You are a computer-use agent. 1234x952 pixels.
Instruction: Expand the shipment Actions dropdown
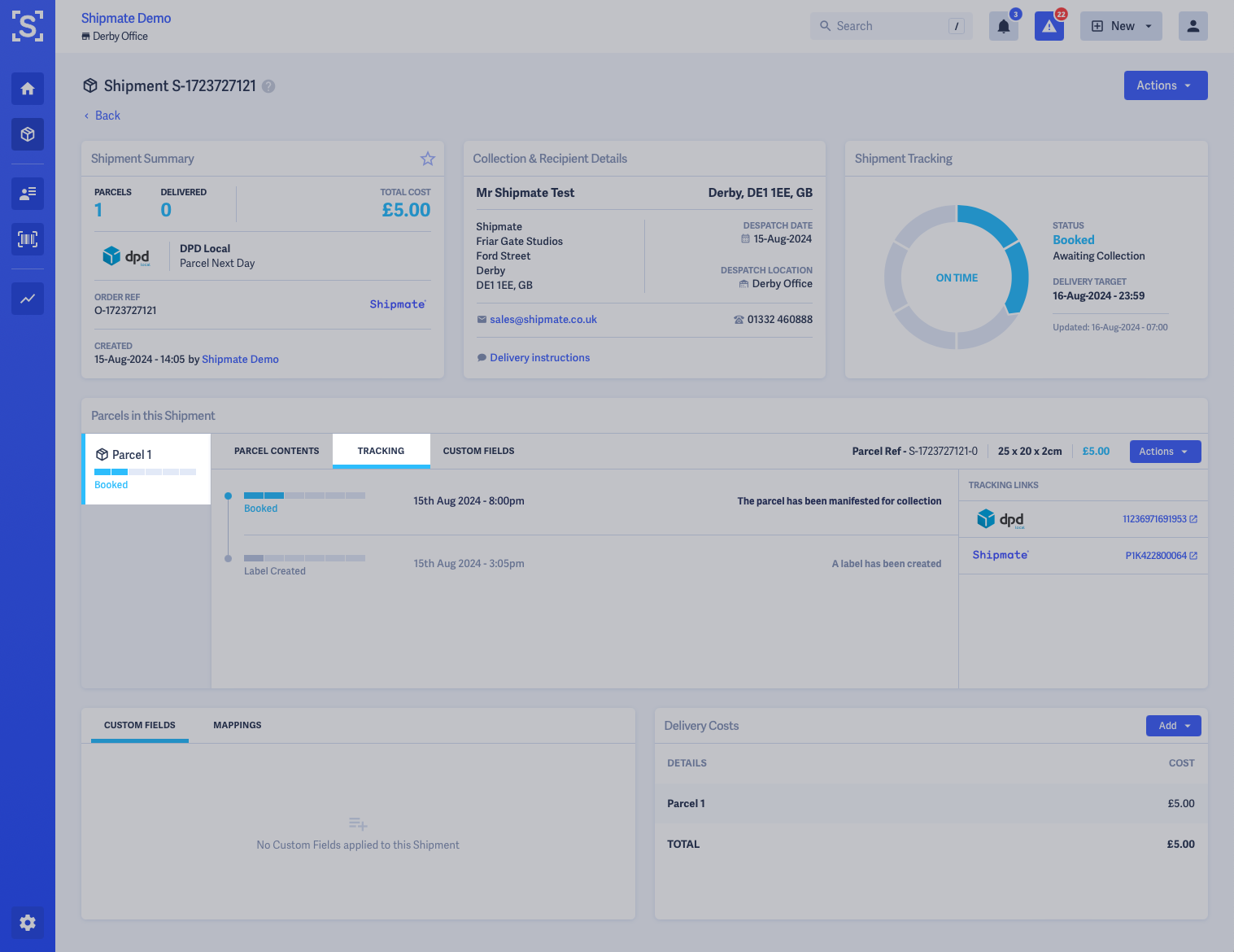click(x=1166, y=85)
